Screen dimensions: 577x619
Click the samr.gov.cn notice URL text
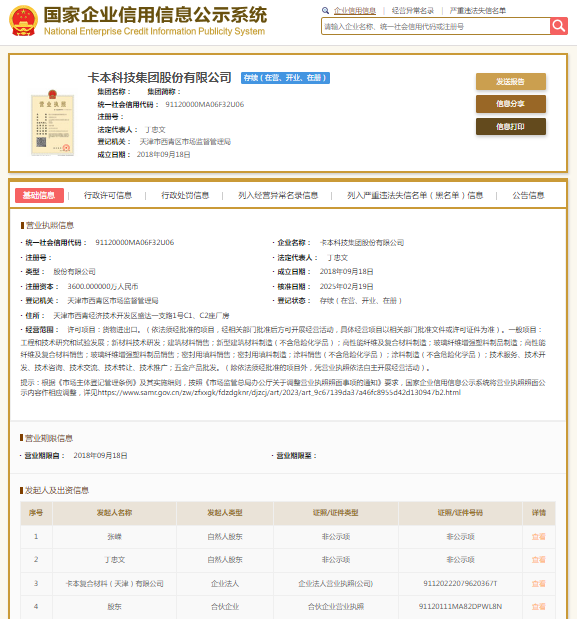(x=279, y=392)
